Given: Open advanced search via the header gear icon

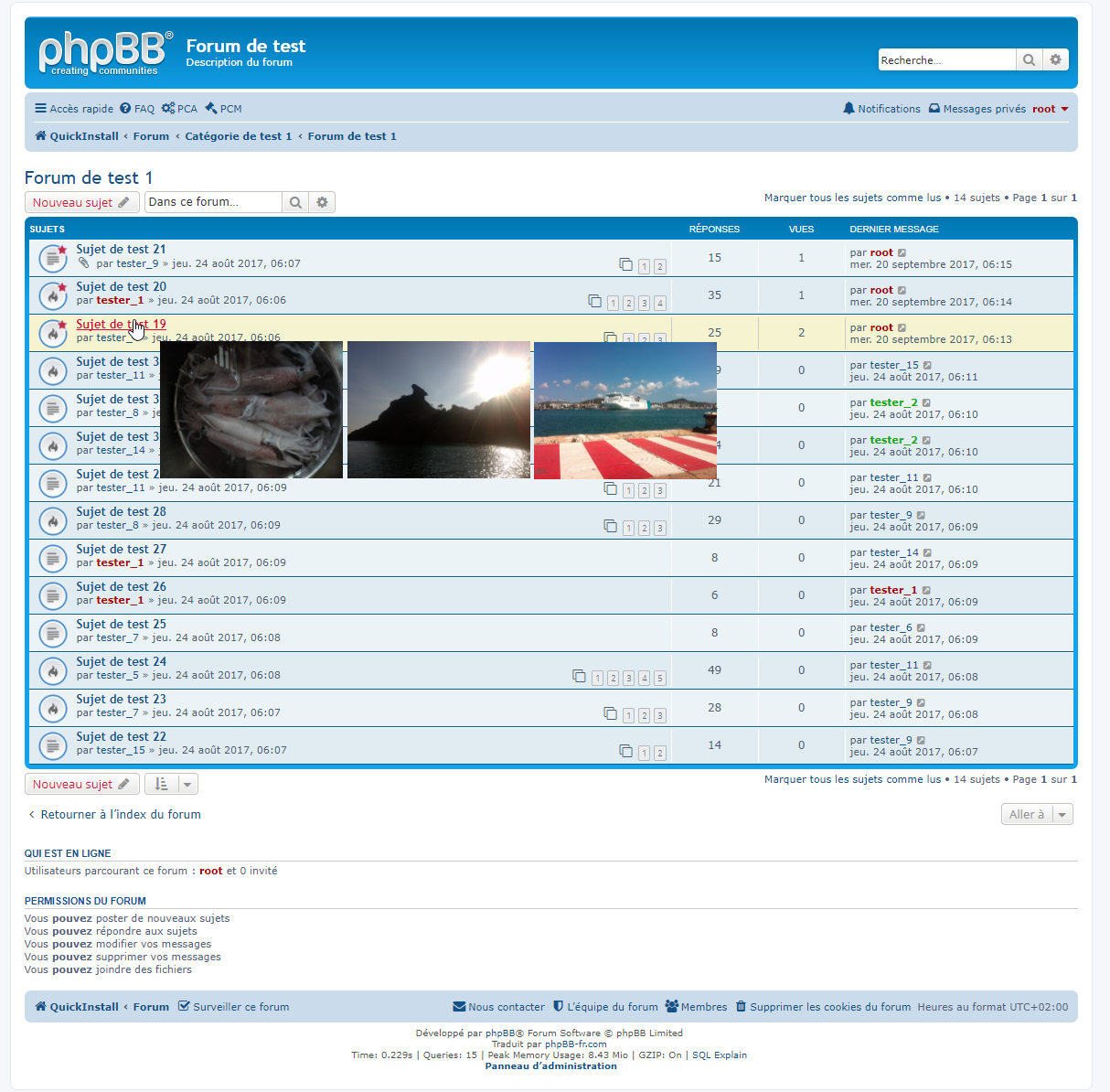Looking at the screenshot, I should click(1055, 59).
